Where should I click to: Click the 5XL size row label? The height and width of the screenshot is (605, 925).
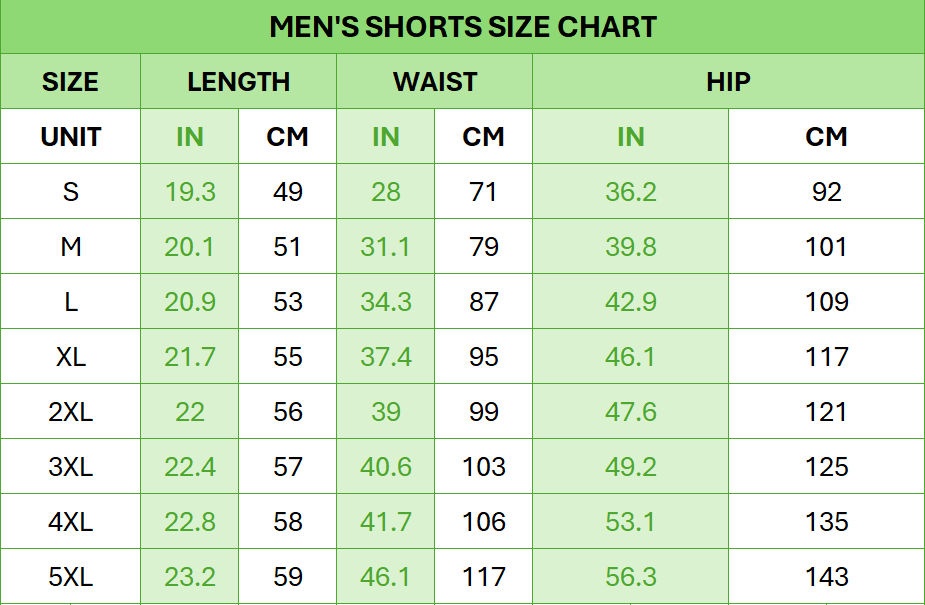pos(70,577)
